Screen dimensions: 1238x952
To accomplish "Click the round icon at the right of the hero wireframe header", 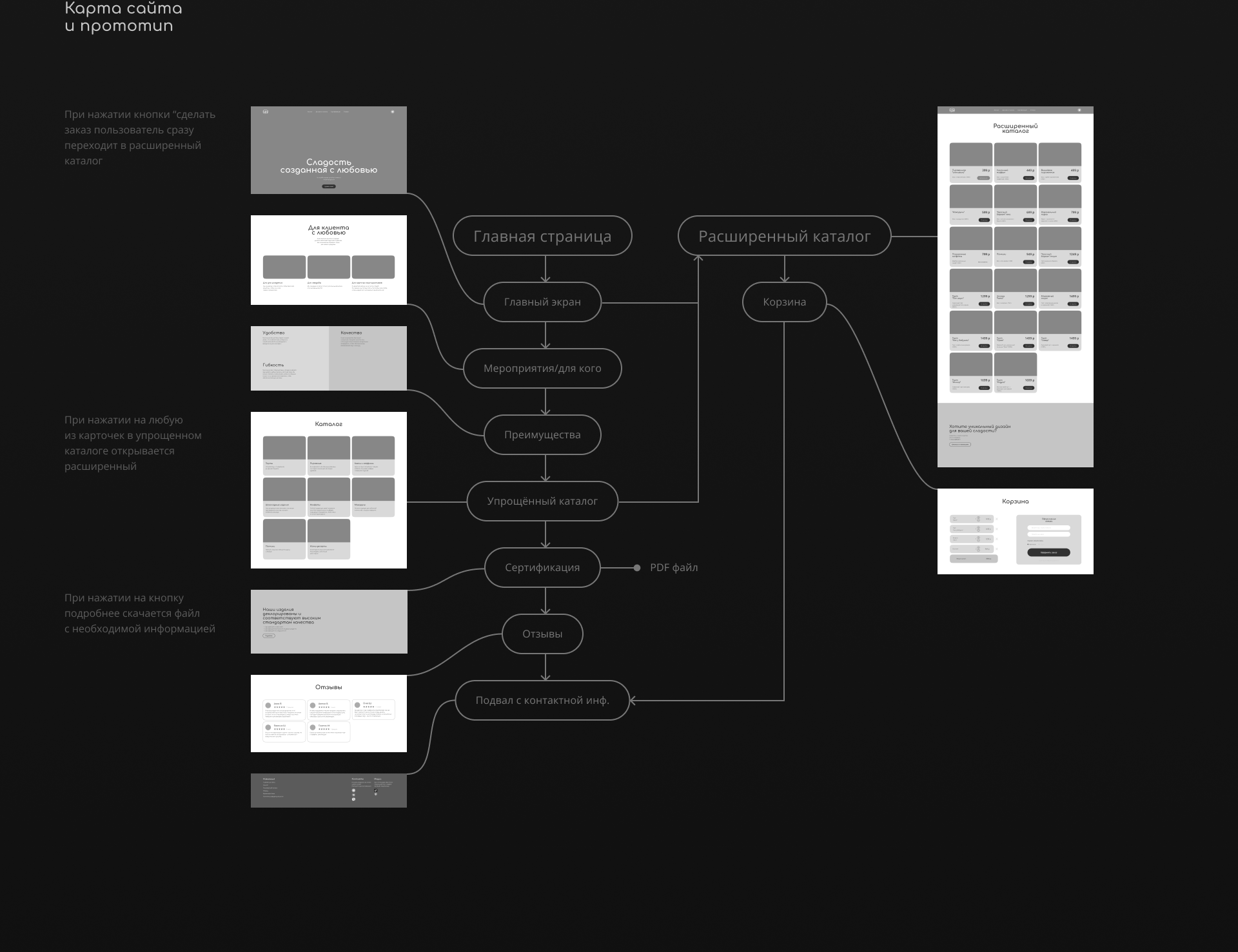I will pyautogui.click(x=392, y=112).
